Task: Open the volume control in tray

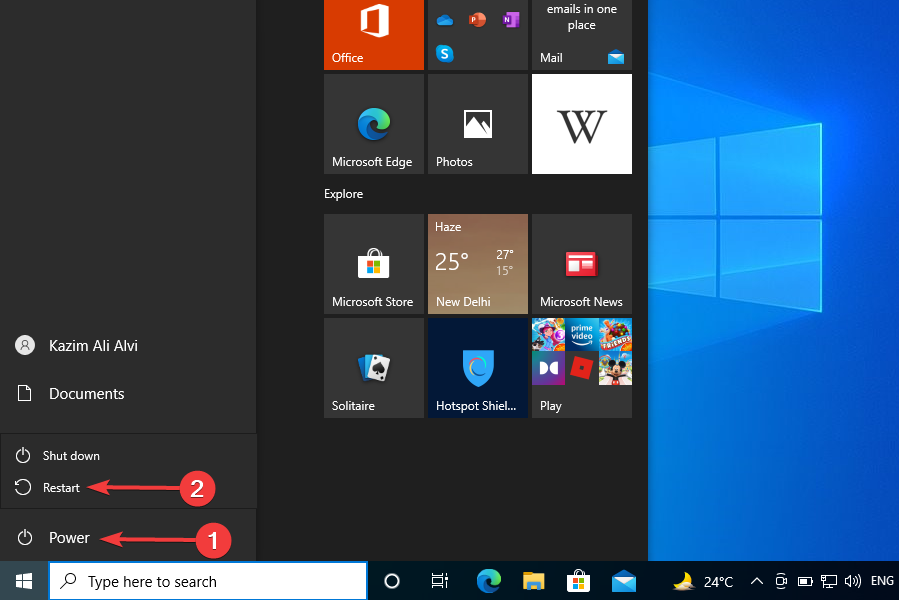Action: (x=853, y=581)
